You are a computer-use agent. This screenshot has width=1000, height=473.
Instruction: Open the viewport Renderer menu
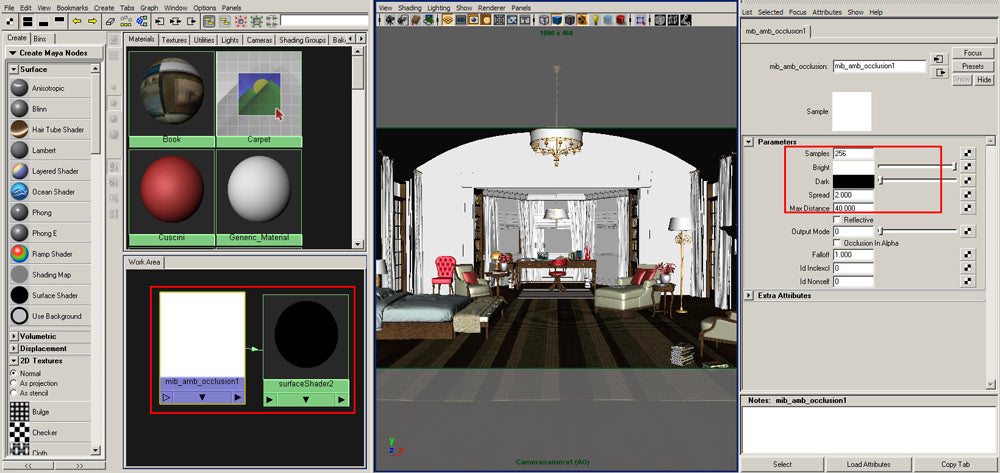click(x=491, y=8)
